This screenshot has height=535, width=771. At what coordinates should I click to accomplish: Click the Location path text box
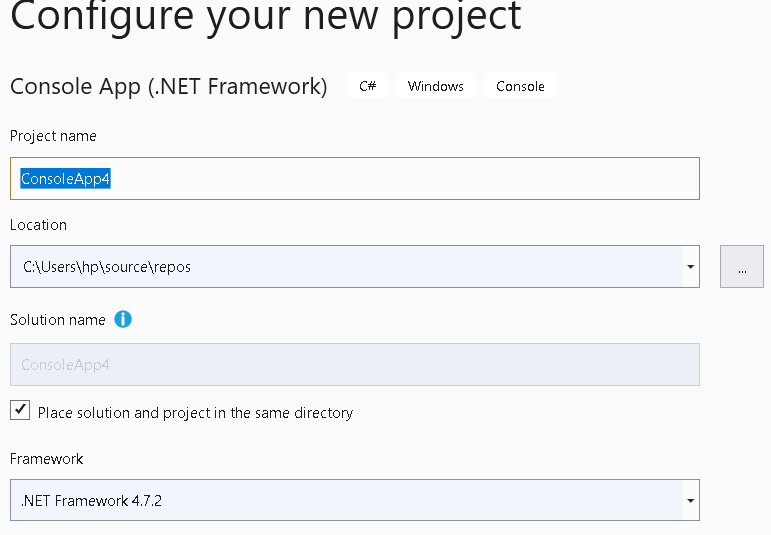tap(346, 267)
